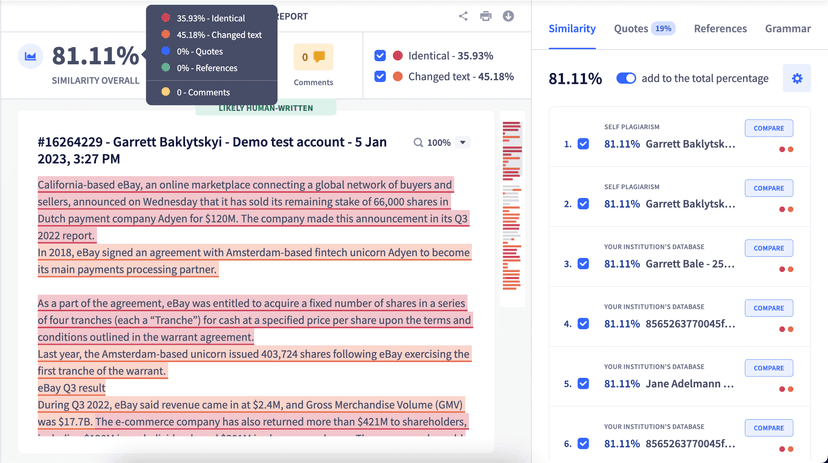
Task: Open similarity settings gear icon
Action: tap(797, 78)
